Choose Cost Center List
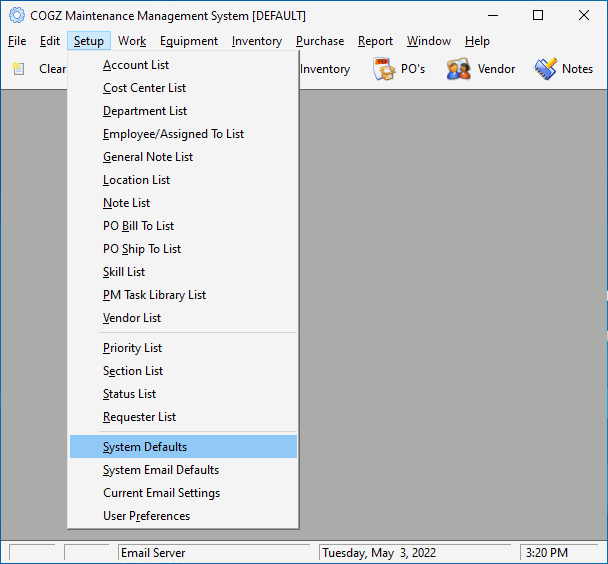Image resolution: width=608 pixels, height=564 pixels. pos(144,88)
